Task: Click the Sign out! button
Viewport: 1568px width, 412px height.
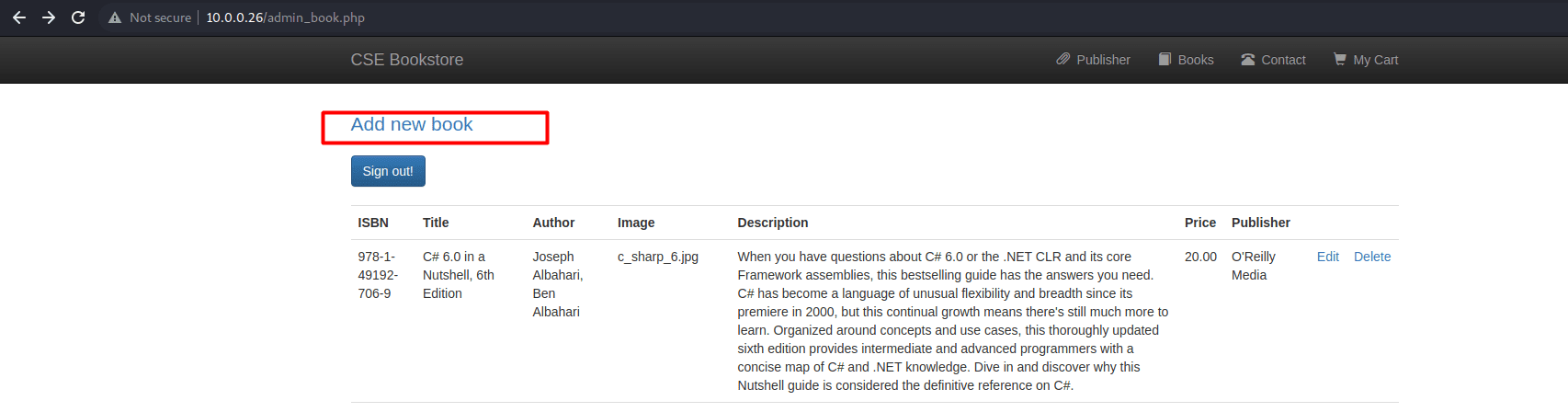Action: (x=388, y=171)
